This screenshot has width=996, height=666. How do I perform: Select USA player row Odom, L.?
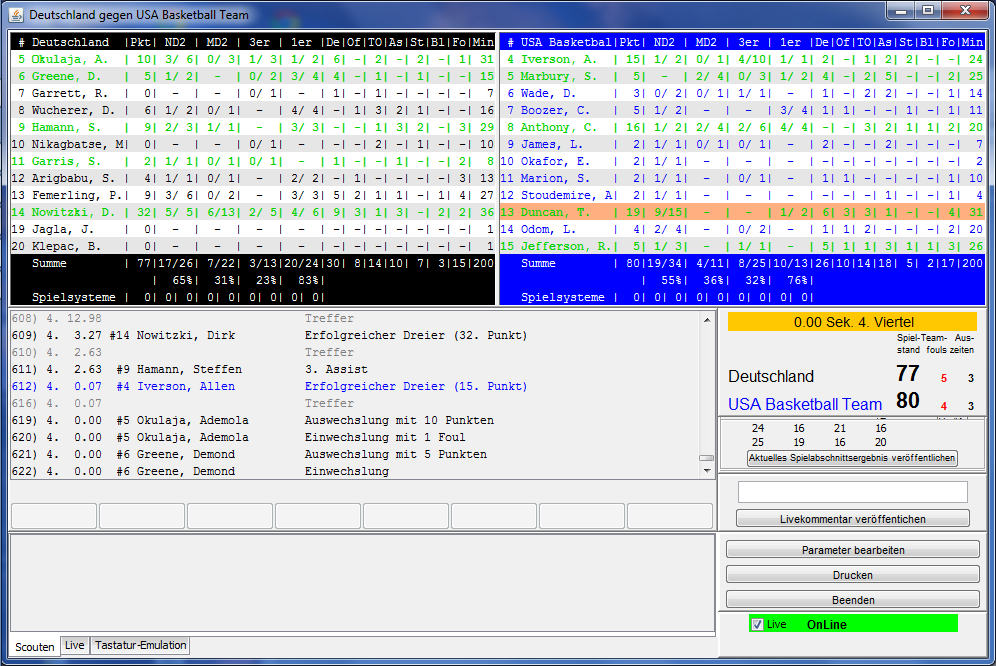(x=742, y=229)
